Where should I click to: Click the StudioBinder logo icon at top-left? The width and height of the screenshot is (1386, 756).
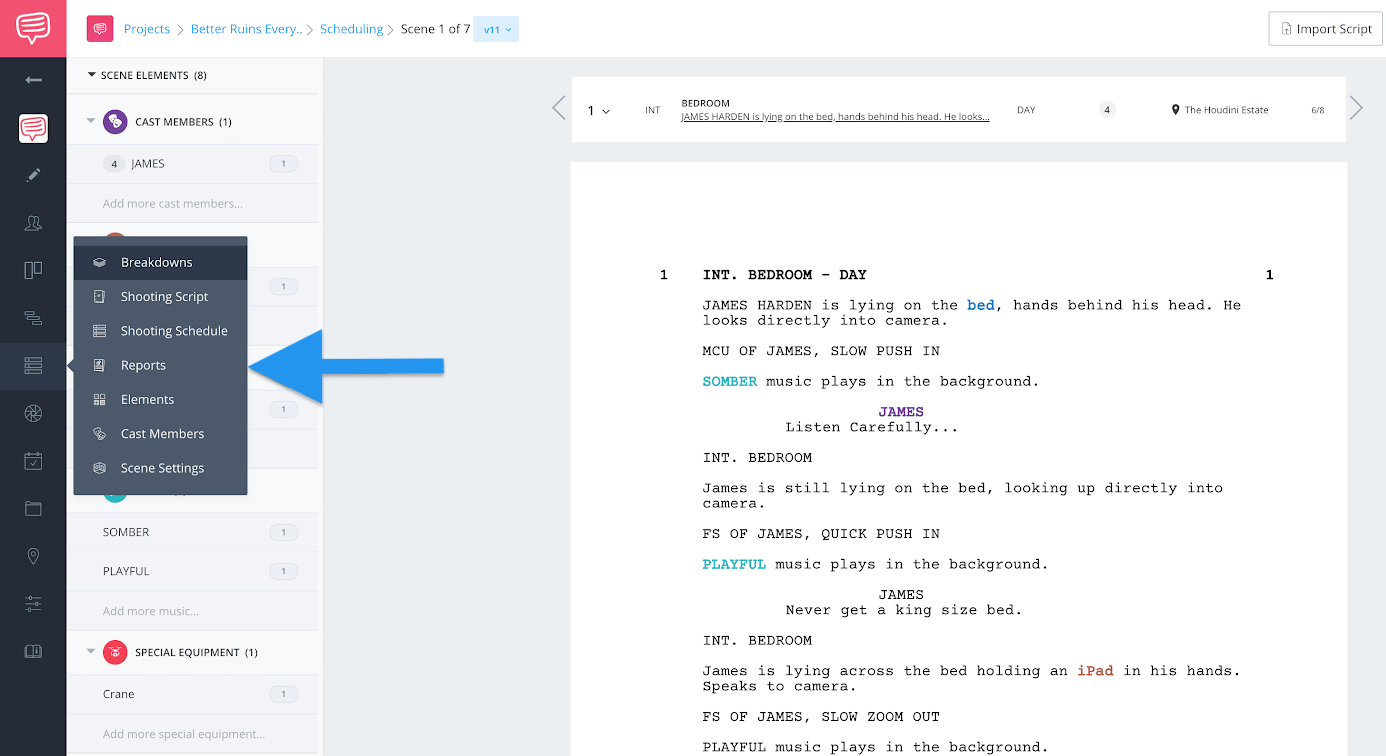click(x=33, y=28)
